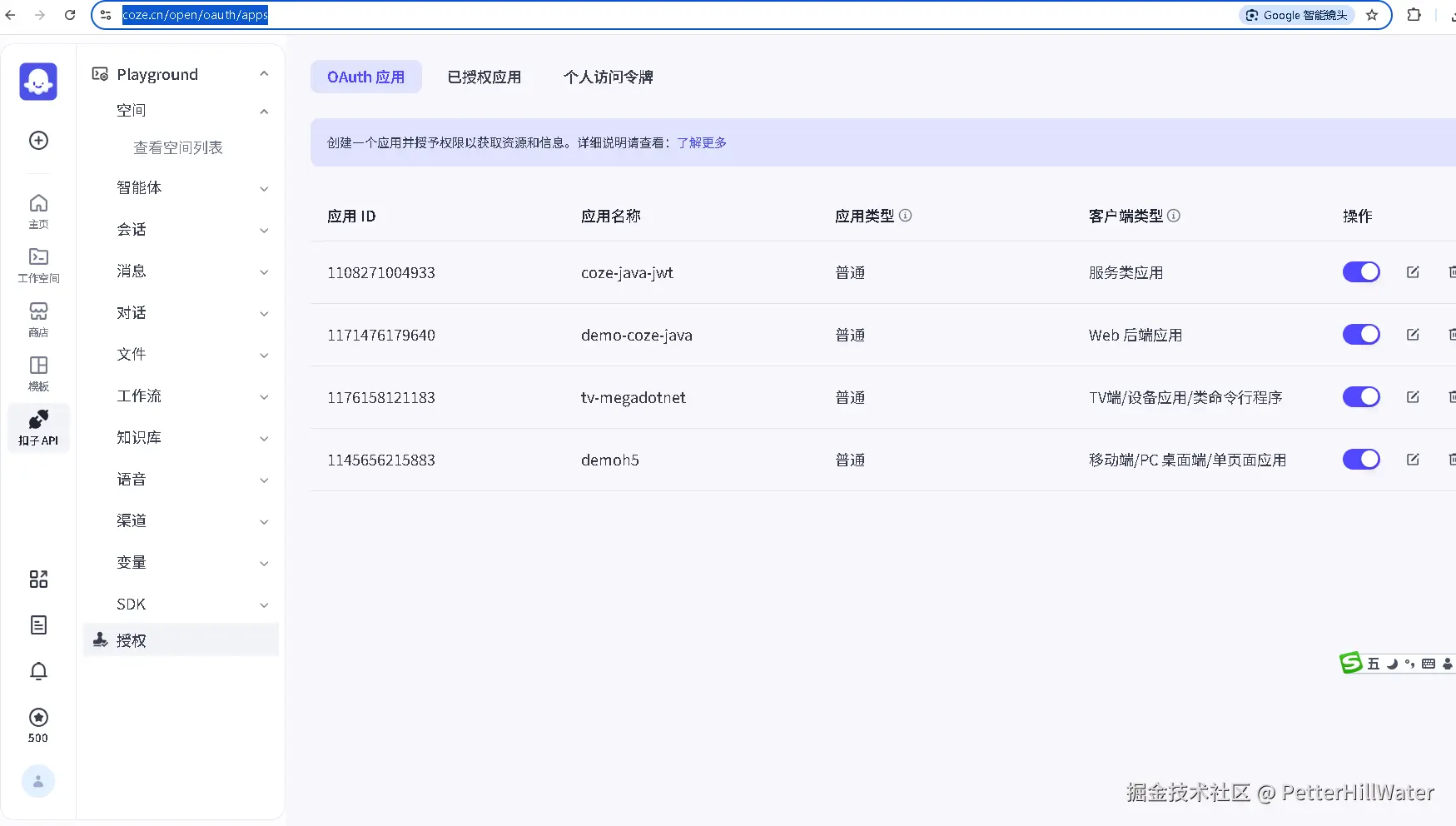This screenshot has width=1456, height=826.
Task: Edit the coze-java-jwt app
Action: pyautogui.click(x=1413, y=272)
